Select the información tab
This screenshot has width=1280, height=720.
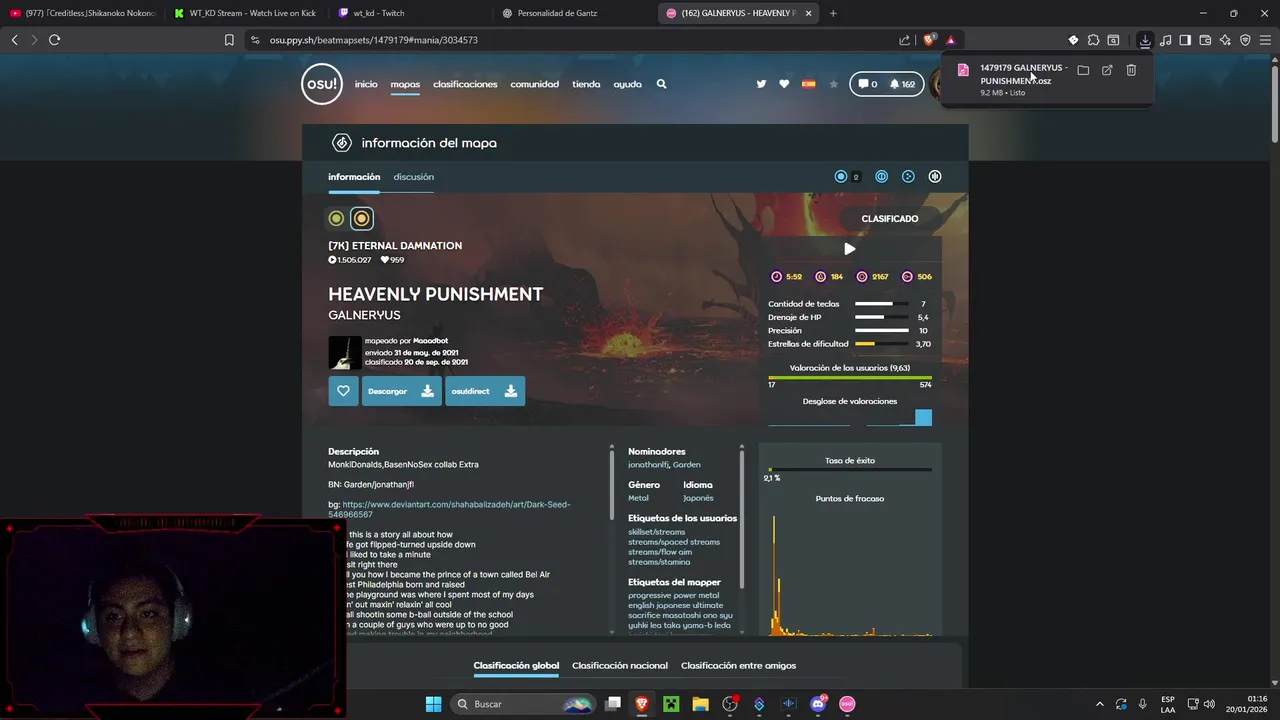click(354, 177)
